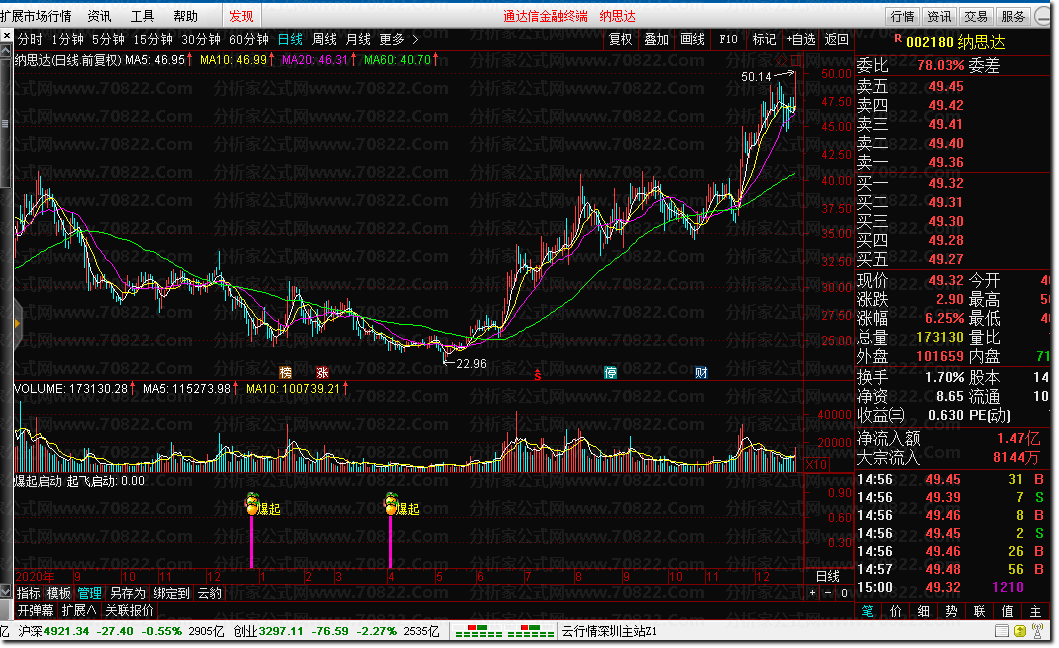Click the red 发现 button
Viewport: 1059px width, 648px height.
coord(241,16)
